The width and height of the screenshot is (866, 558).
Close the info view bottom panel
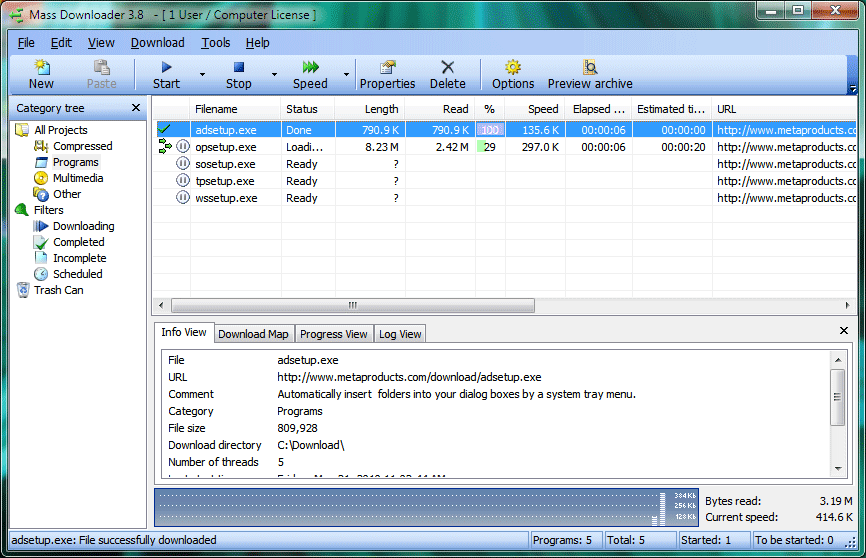point(844,330)
